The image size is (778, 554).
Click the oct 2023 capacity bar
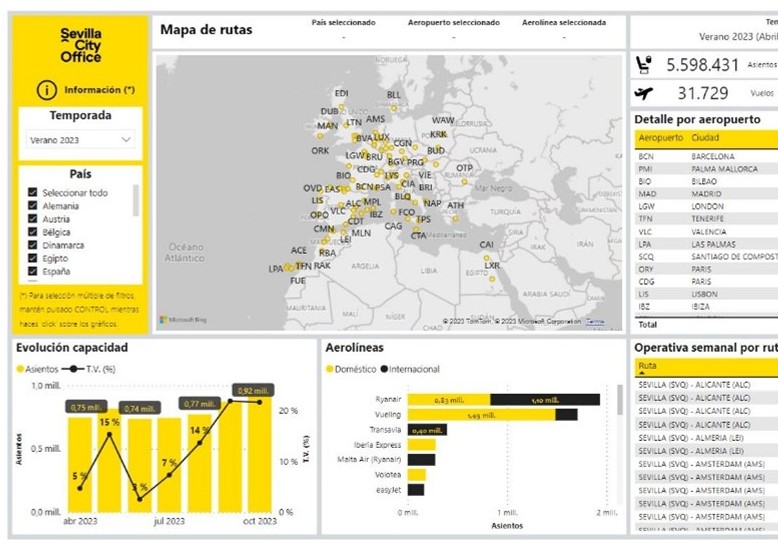pyautogui.click(x=259, y=453)
